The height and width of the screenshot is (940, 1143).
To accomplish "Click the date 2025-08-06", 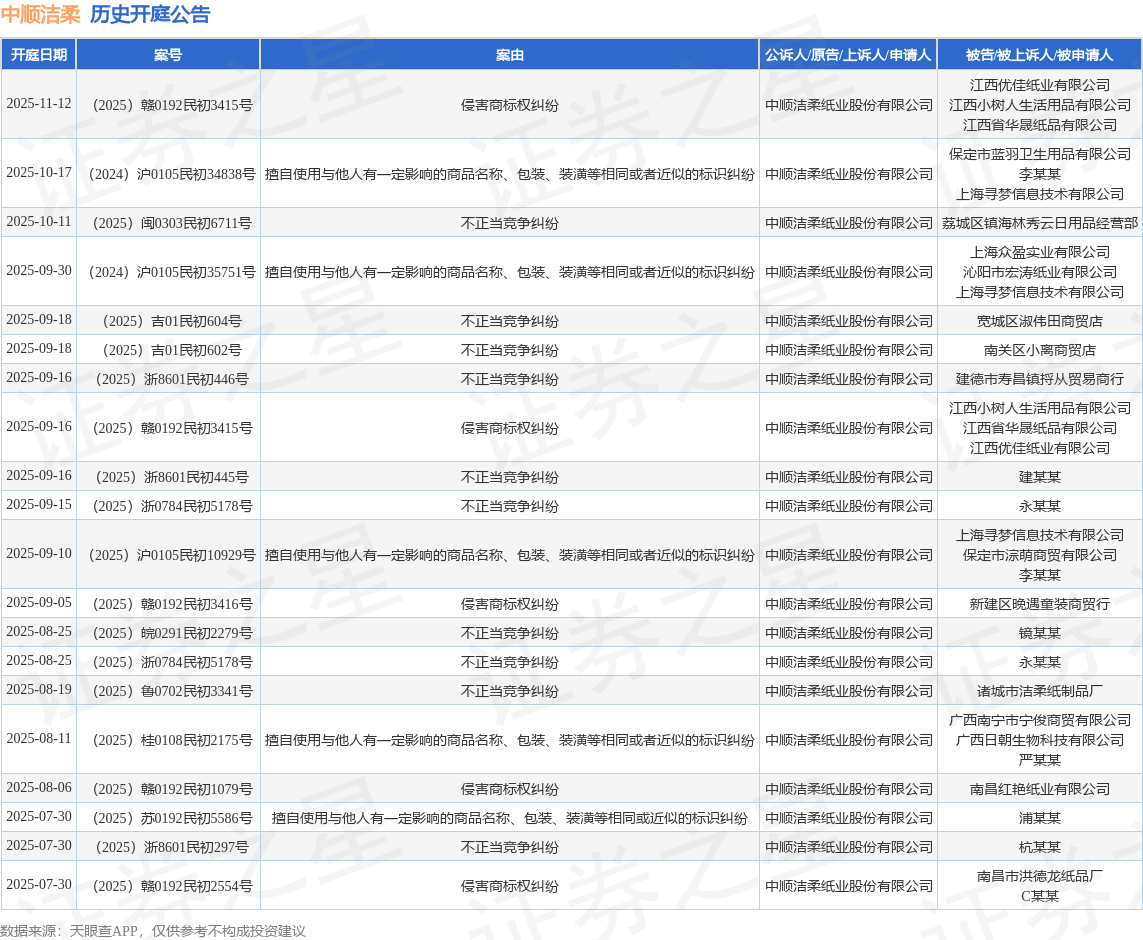I will pos(39,788).
